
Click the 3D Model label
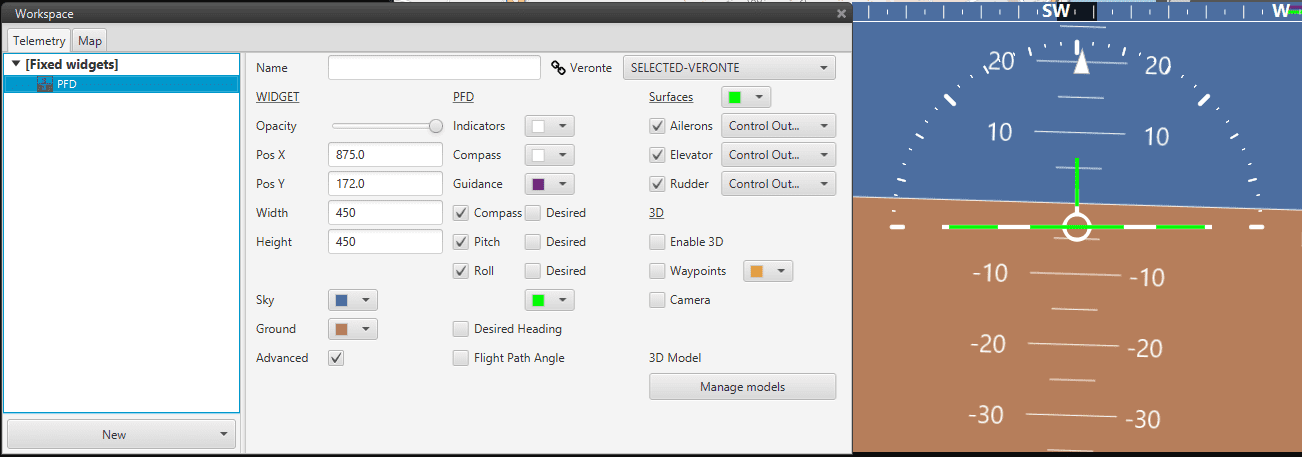(x=675, y=358)
